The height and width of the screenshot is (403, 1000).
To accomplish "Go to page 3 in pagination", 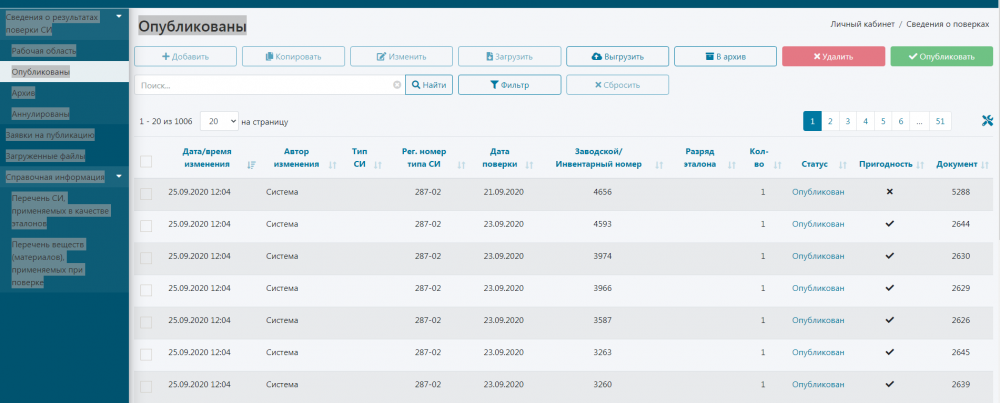I will (x=847, y=121).
